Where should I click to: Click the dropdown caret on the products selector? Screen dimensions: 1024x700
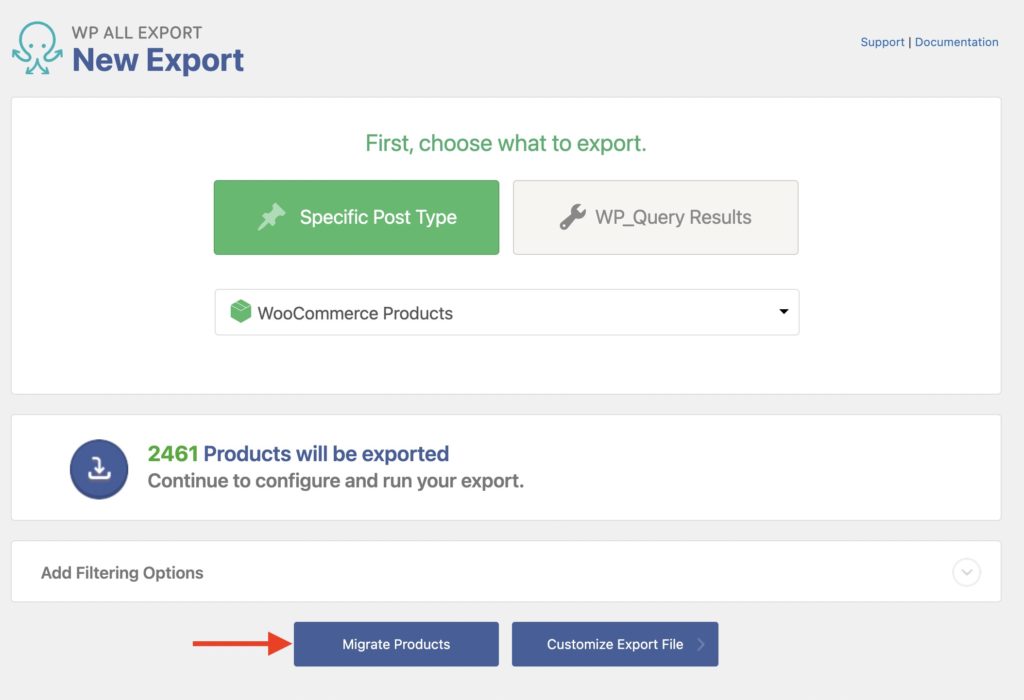click(x=784, y=311)
